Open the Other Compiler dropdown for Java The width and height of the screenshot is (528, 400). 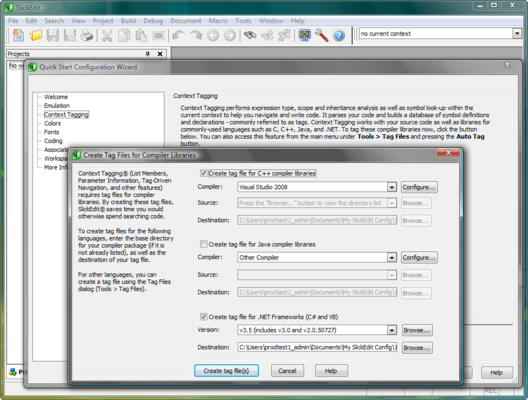pos(391,258)
